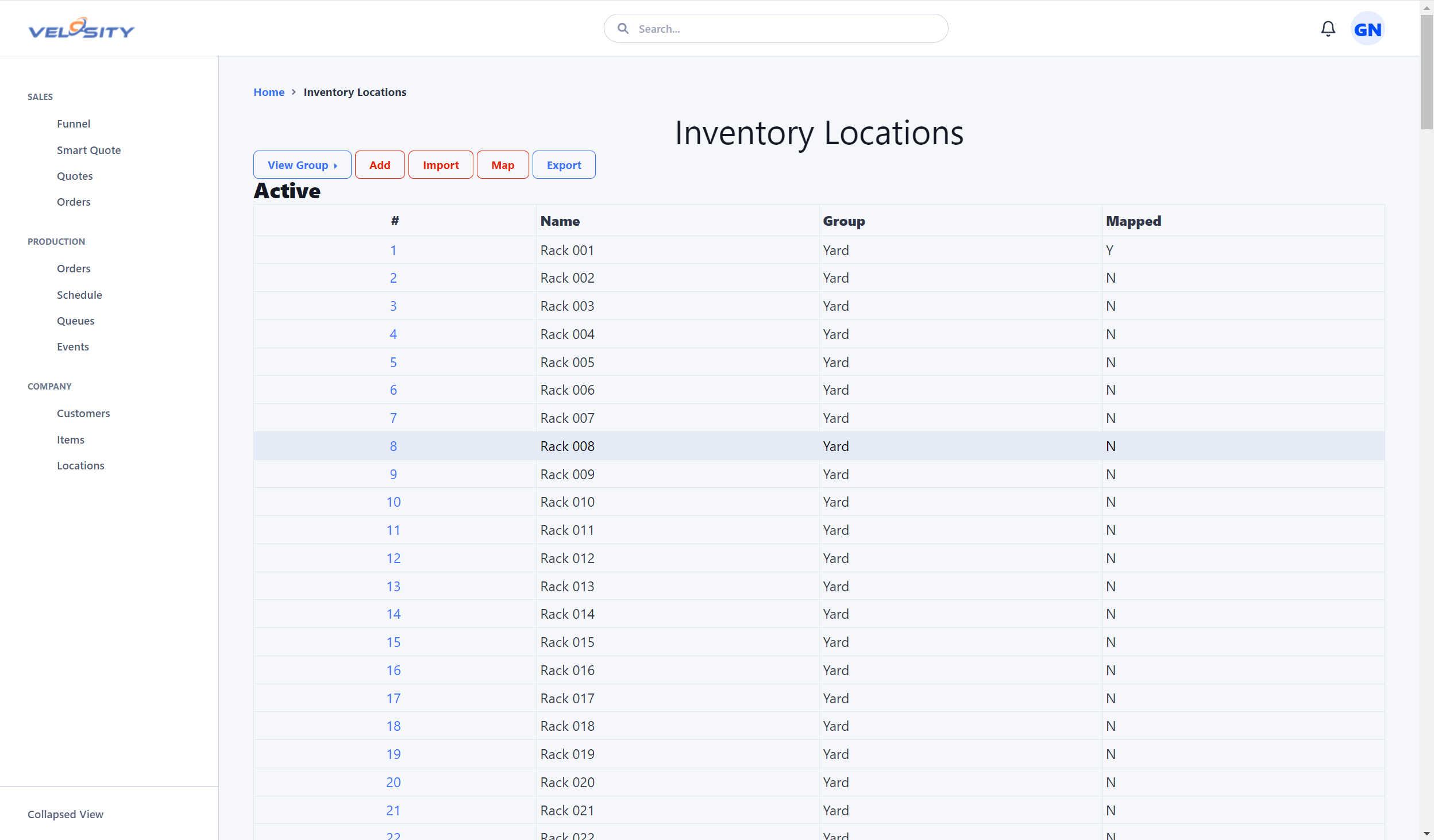Viewport: 1434px width, 840px height.
Task: Click the Add button
Action: coord(380,165)
